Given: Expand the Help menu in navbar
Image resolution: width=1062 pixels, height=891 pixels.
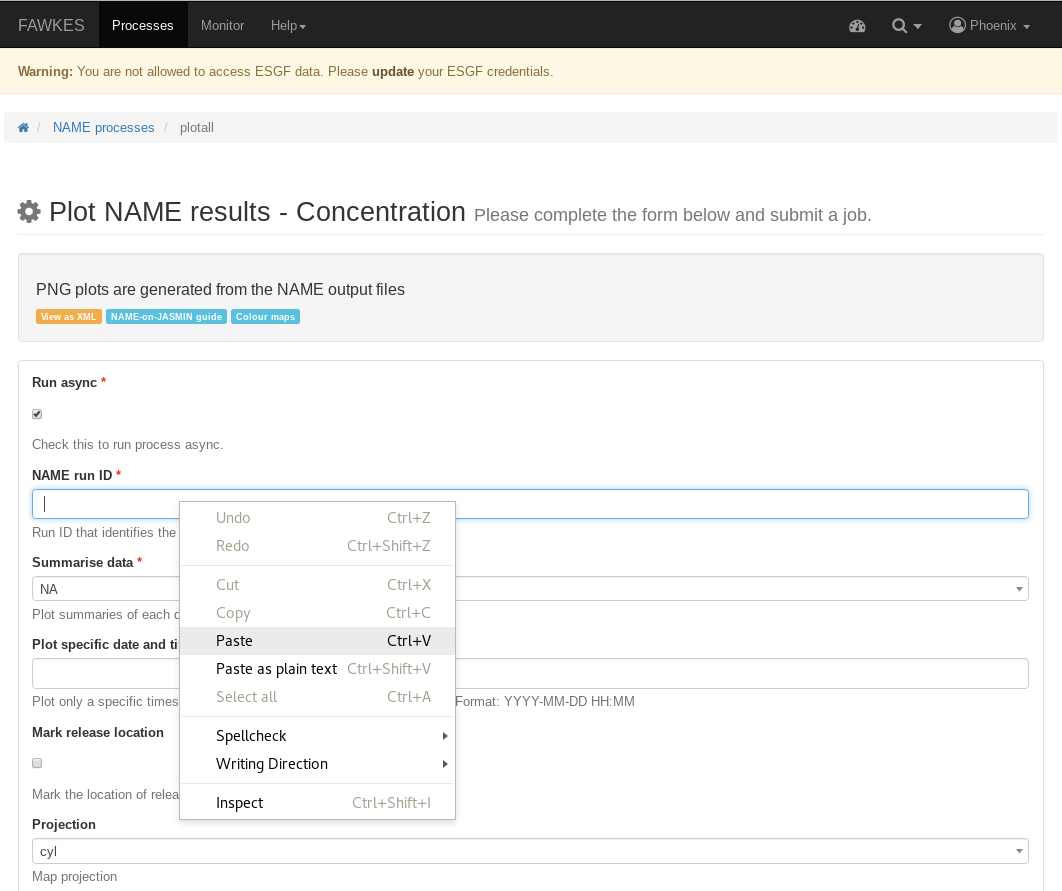Looking at the screenshot, I should [289, 25].
